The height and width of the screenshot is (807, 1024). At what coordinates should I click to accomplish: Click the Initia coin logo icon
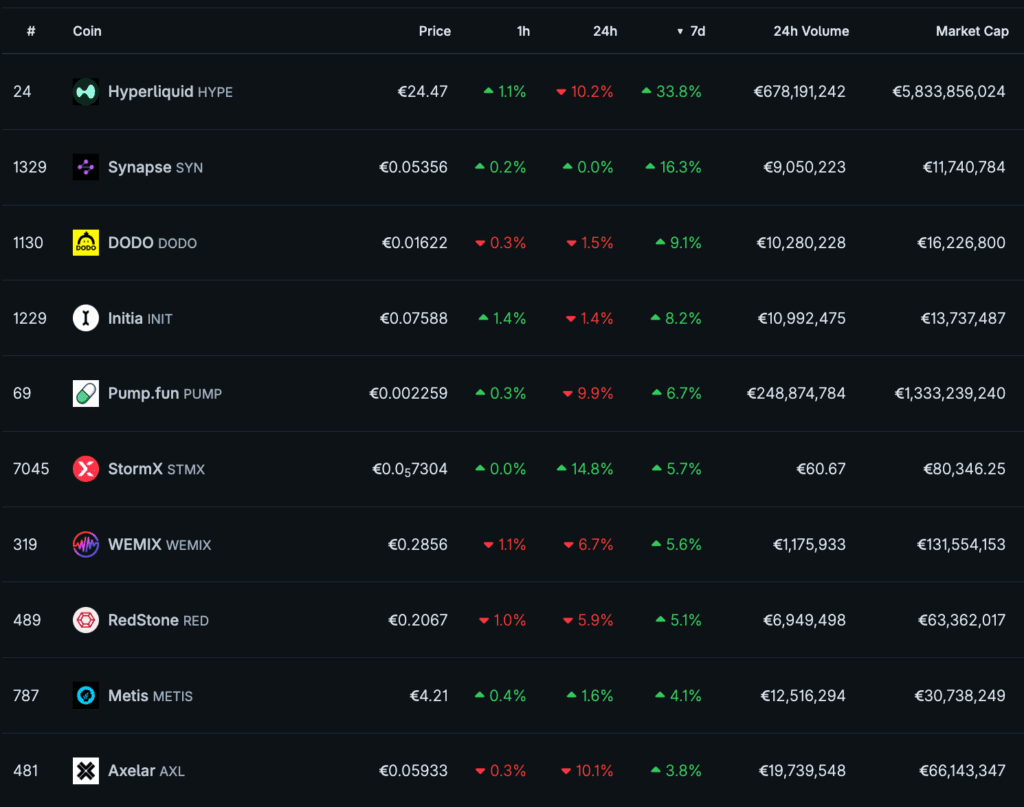click(86, 318)
